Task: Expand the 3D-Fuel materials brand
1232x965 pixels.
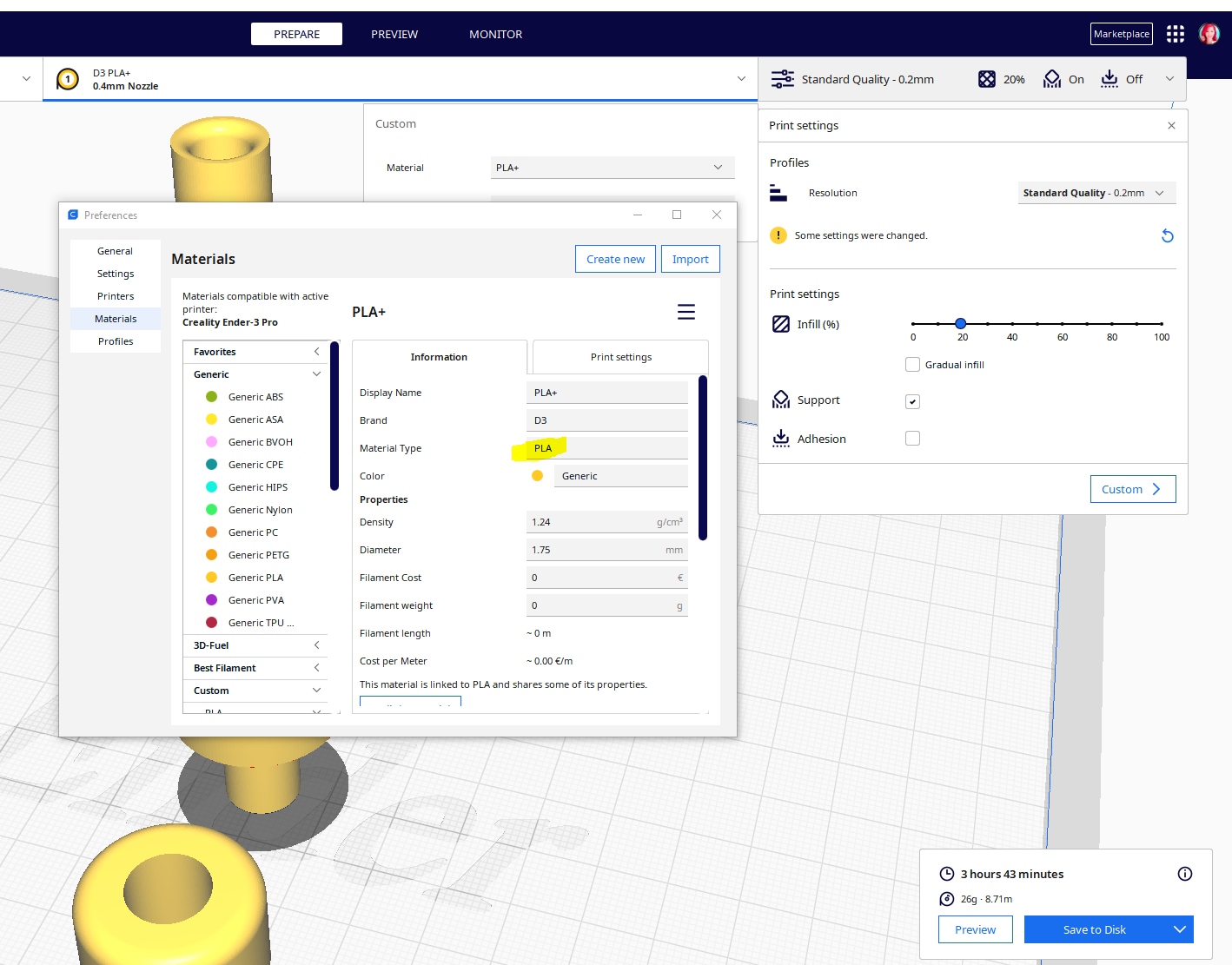Action: click(x=316, y=645)
